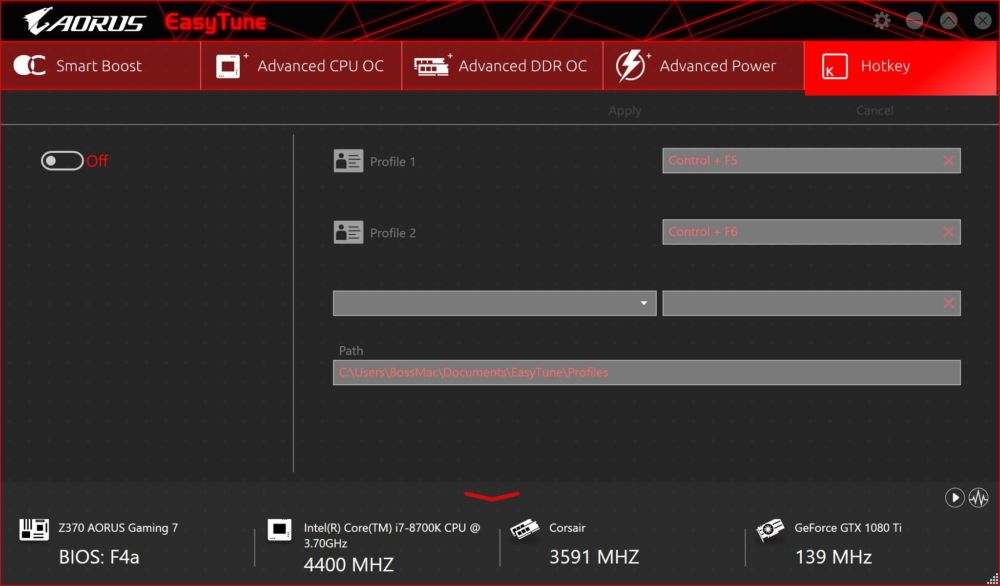Click the Profile 2 card icon

coord(348,232)
